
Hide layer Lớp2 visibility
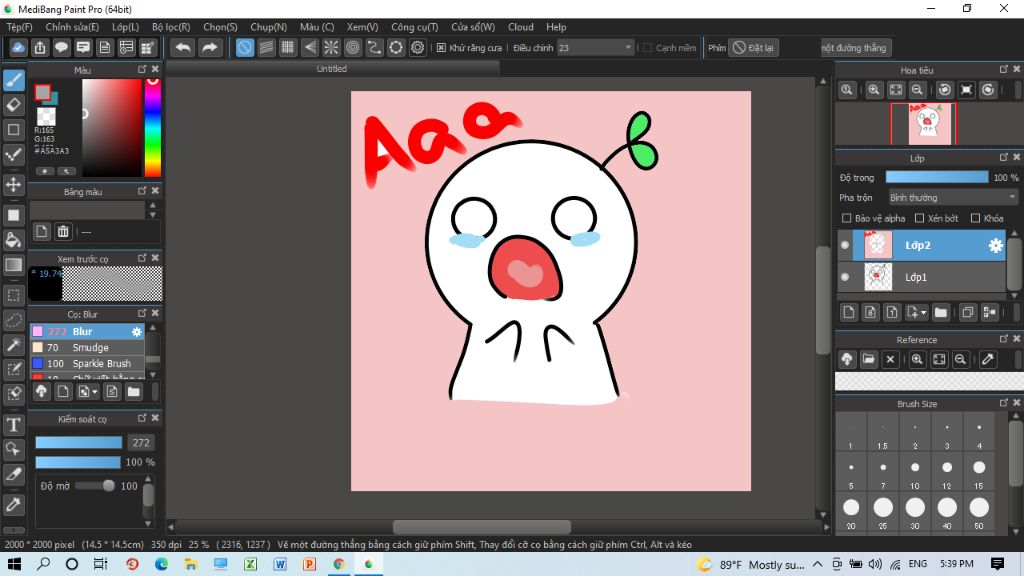pos(845,246)
